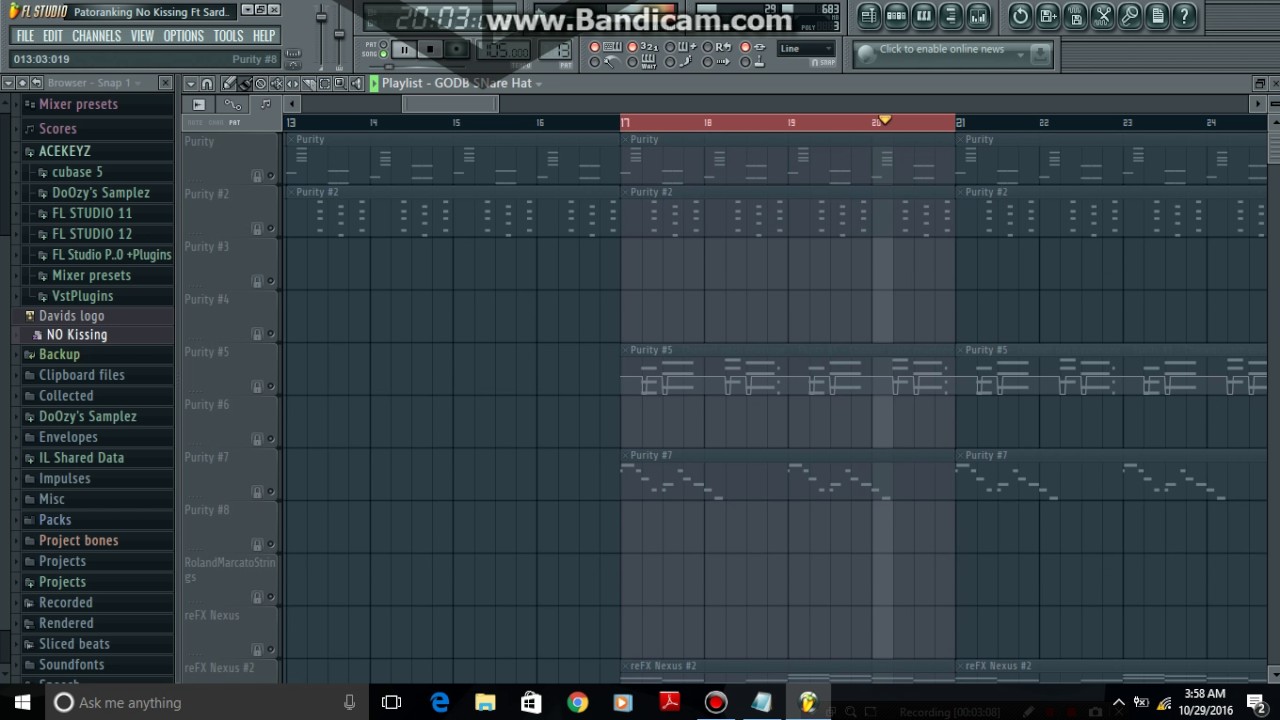Click the one-click recording microphone icon
Viewport: 1280px width, 720px height.
[x=1130, y=15]
